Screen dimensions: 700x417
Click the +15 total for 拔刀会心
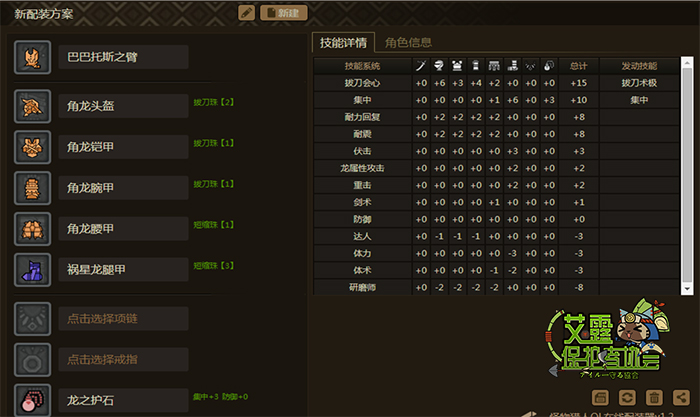pos(579,83)
